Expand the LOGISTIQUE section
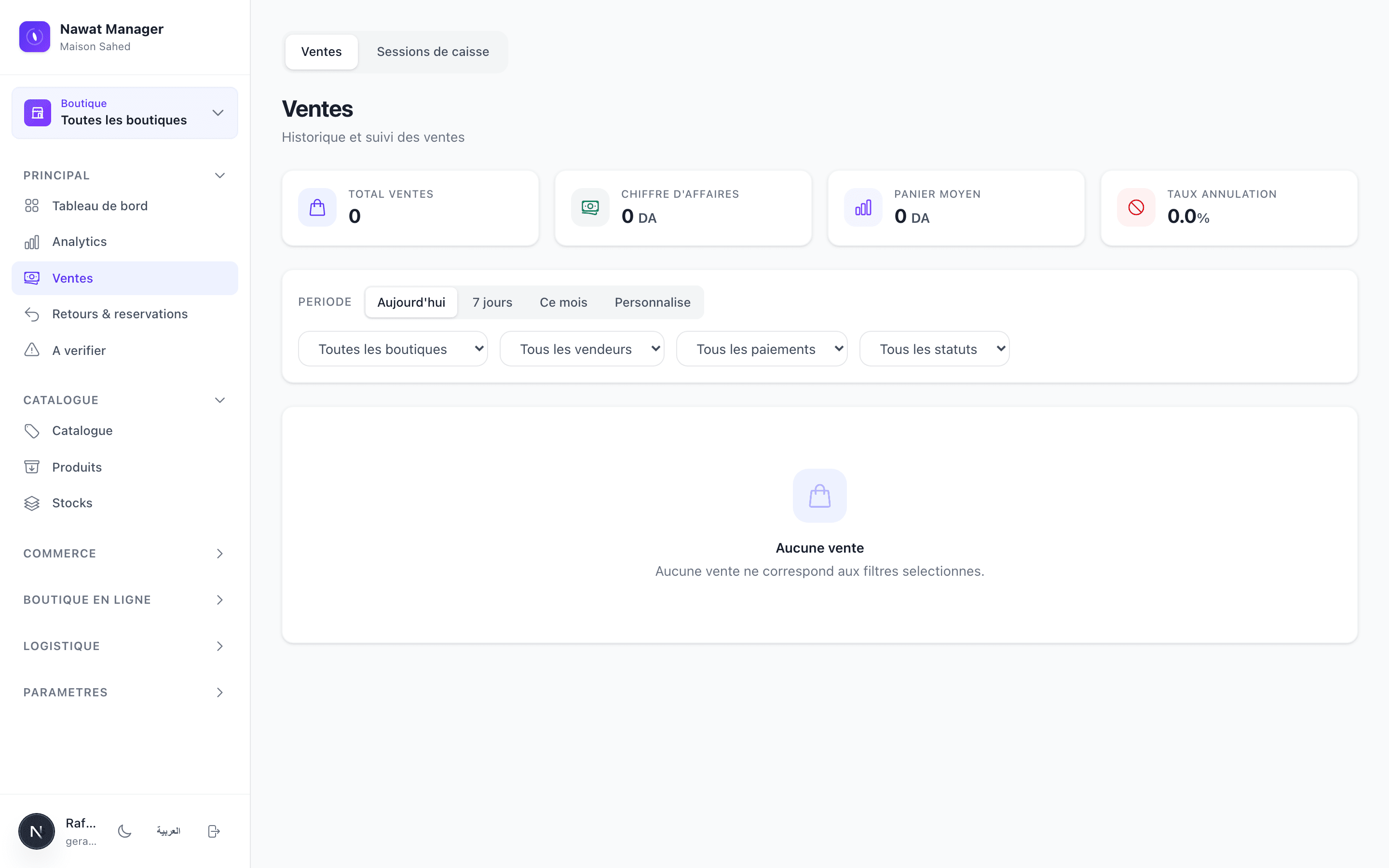This screenshot has height=868, width=1389. (x=124, y=646)
